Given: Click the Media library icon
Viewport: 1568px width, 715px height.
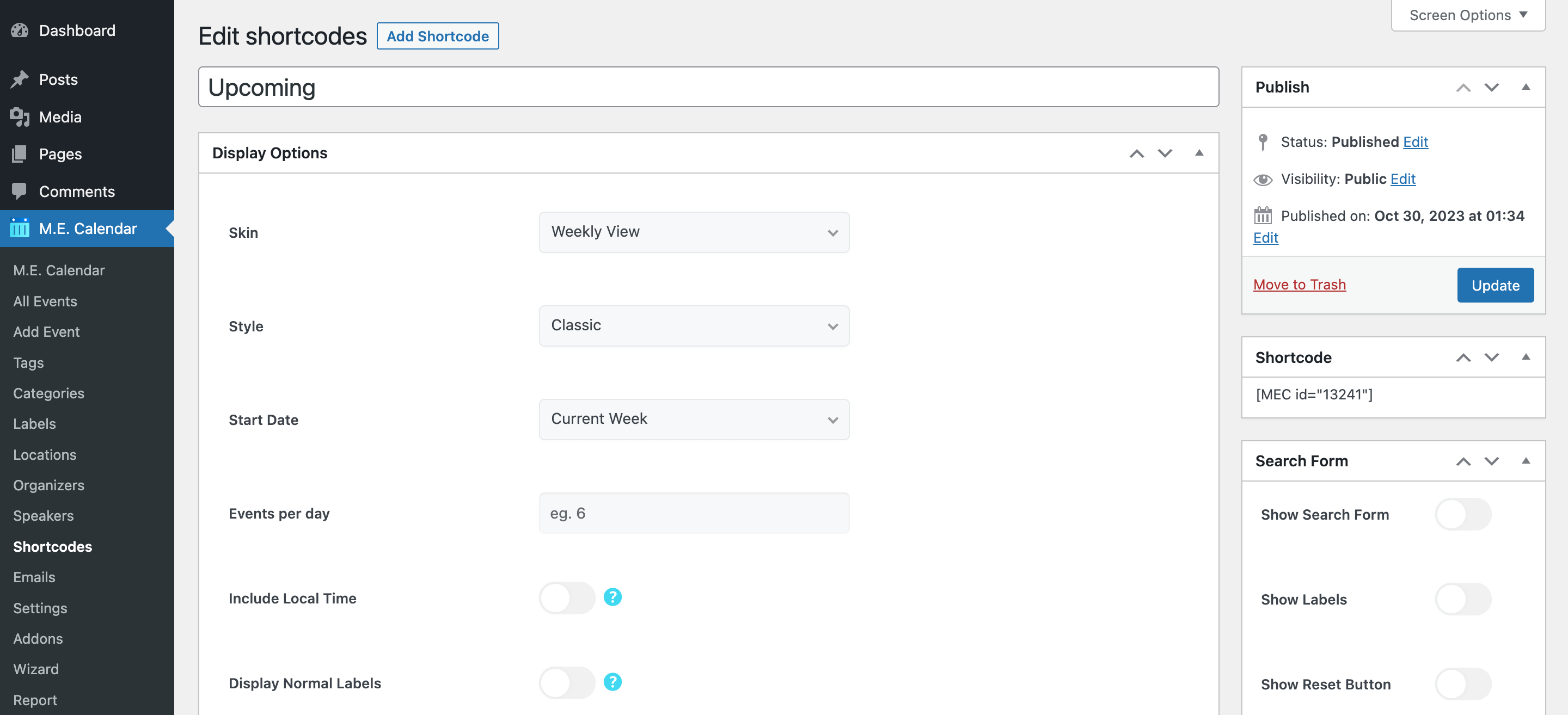Looking at the screenshot, I should 20,117.
